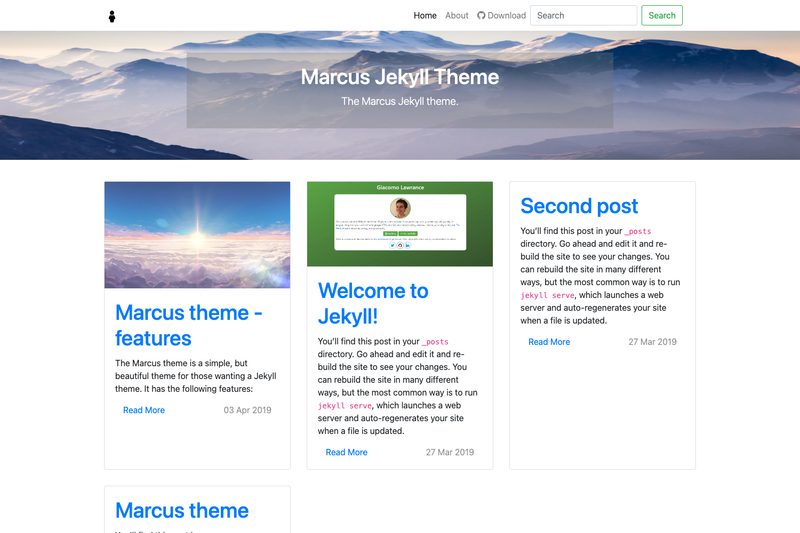Read More on Marcus theme features card
800x533 pixels.
(x=144, y=410)
